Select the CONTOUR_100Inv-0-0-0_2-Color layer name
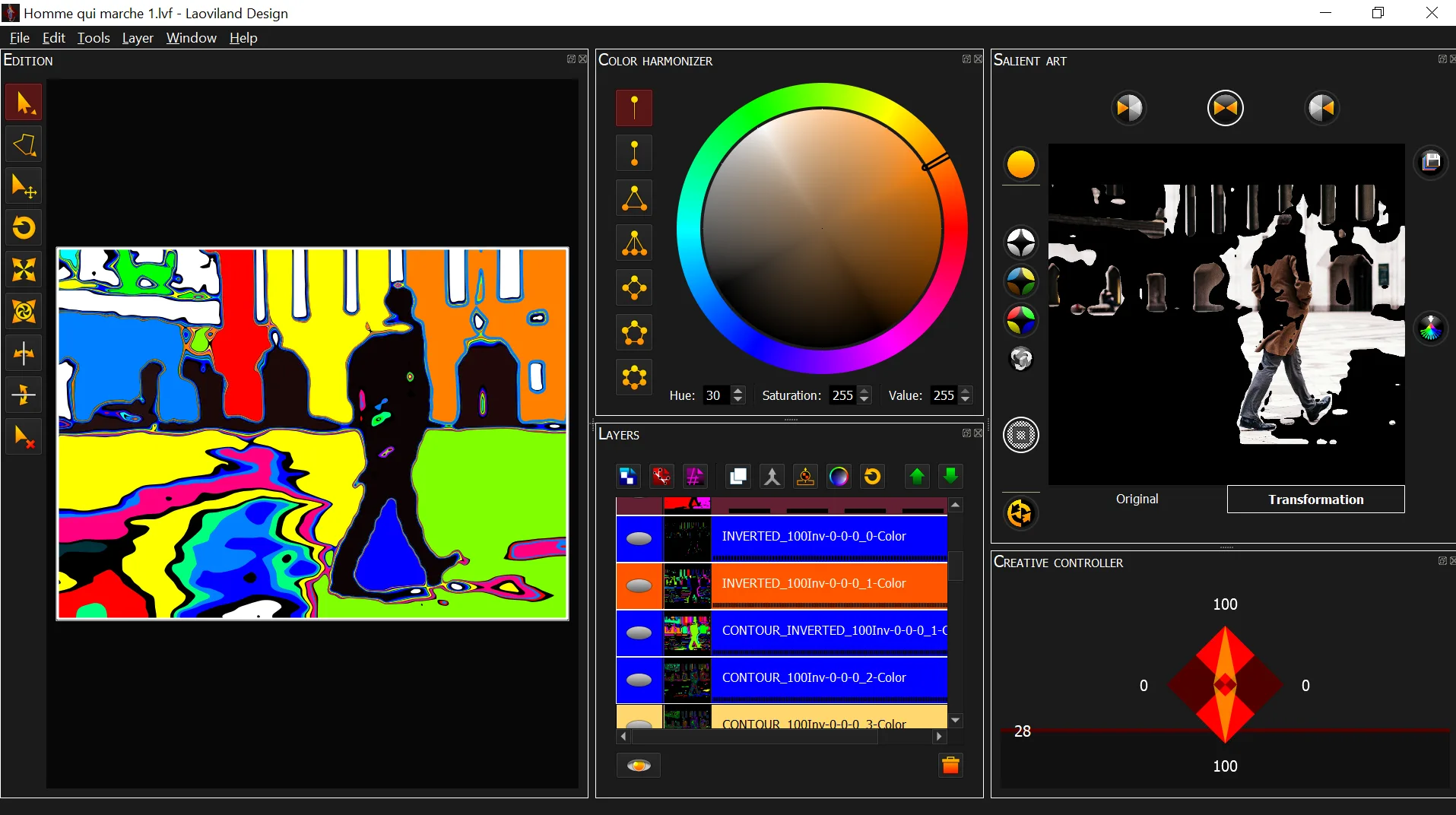1456x815 pixels. coord(814,677)
